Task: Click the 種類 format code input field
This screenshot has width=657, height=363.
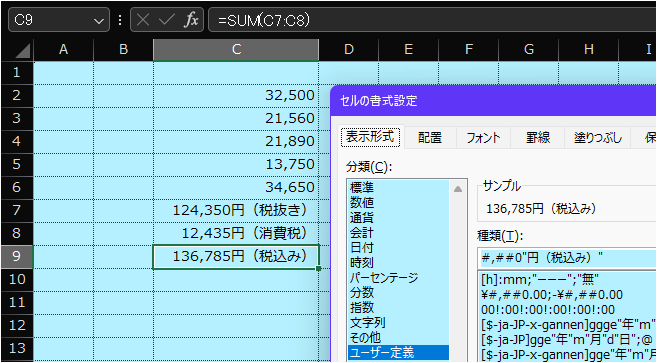Action: tap(568, 258)
